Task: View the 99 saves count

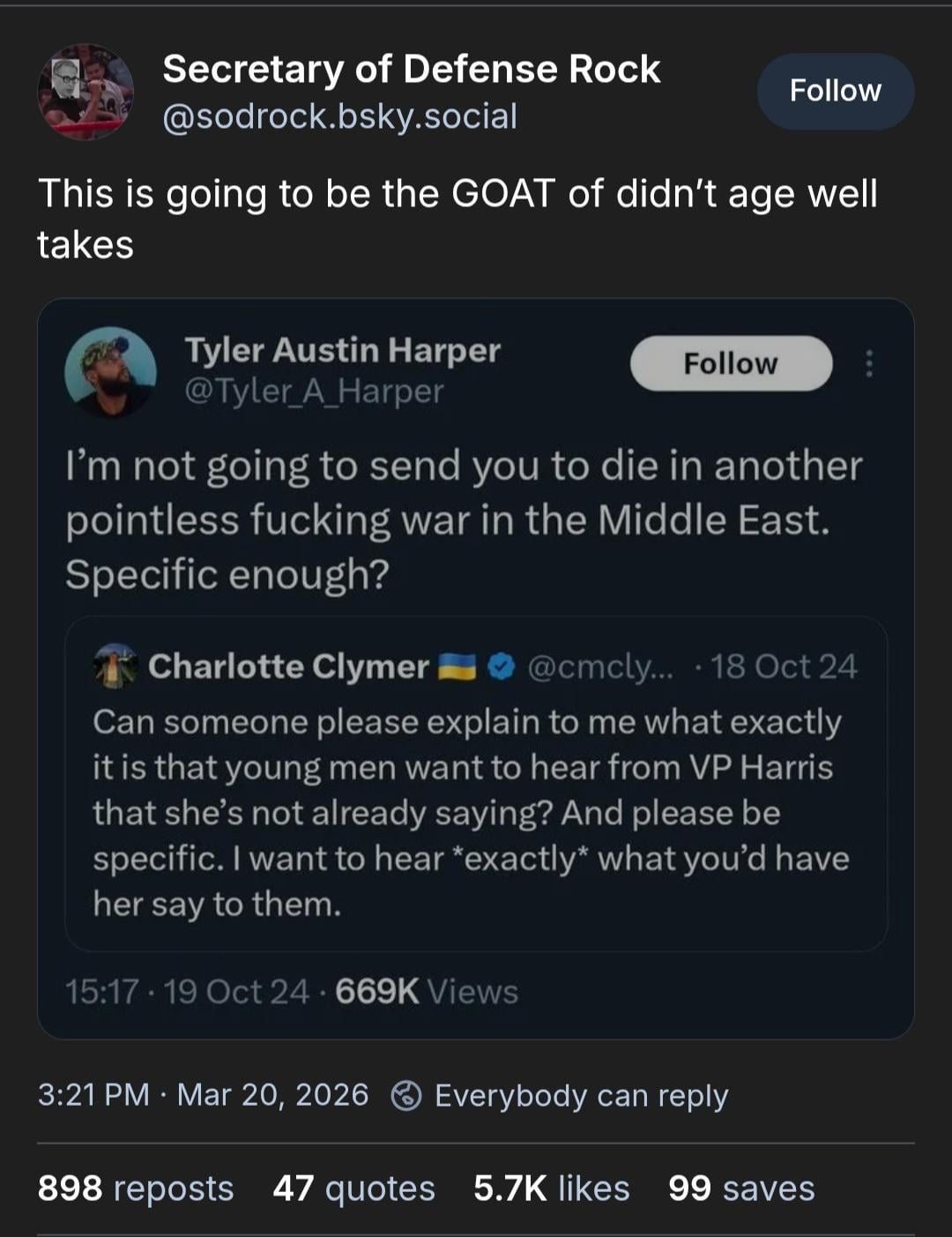Action: point(741,1189)
